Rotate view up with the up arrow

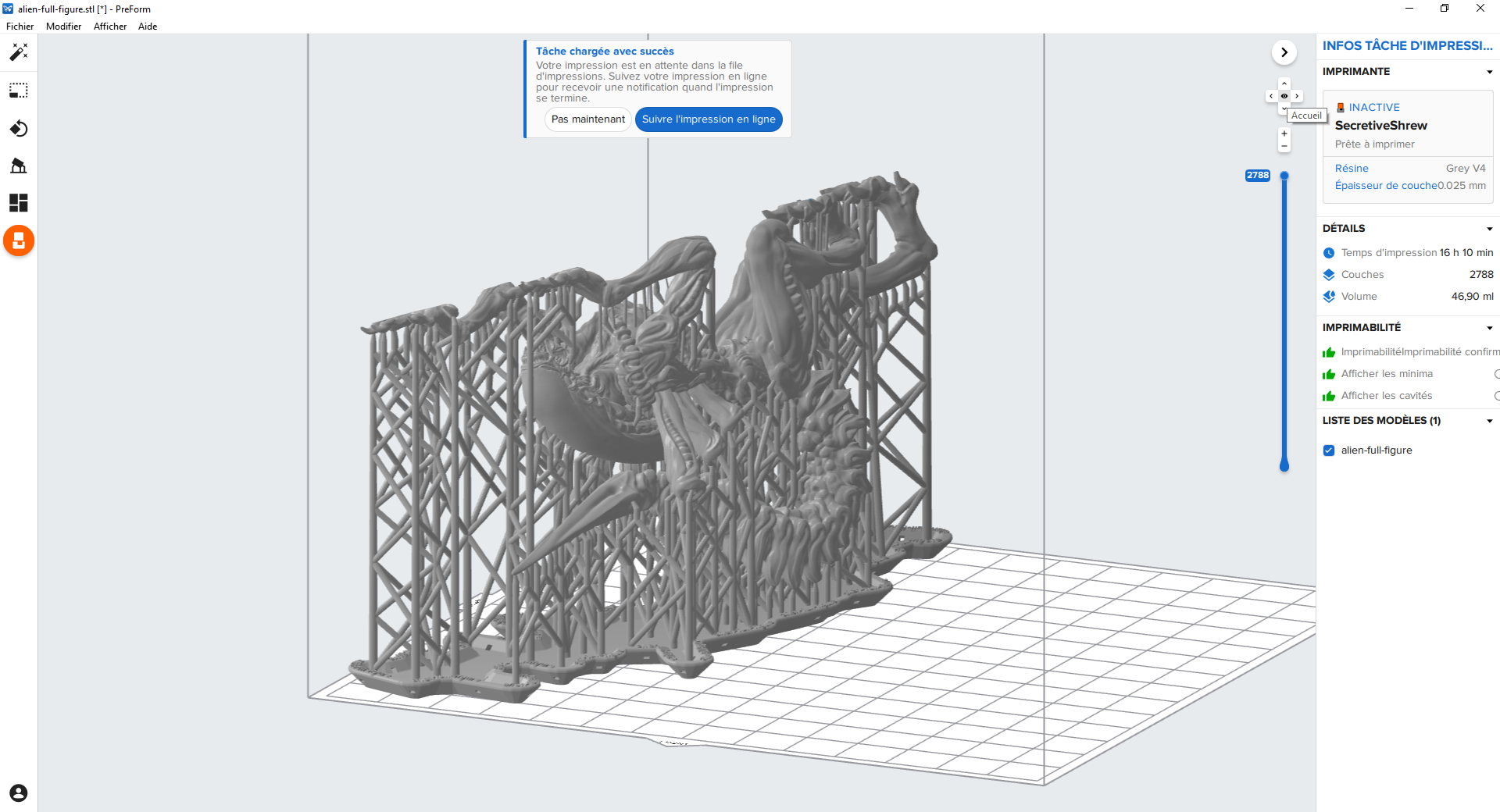(1284, 84)
